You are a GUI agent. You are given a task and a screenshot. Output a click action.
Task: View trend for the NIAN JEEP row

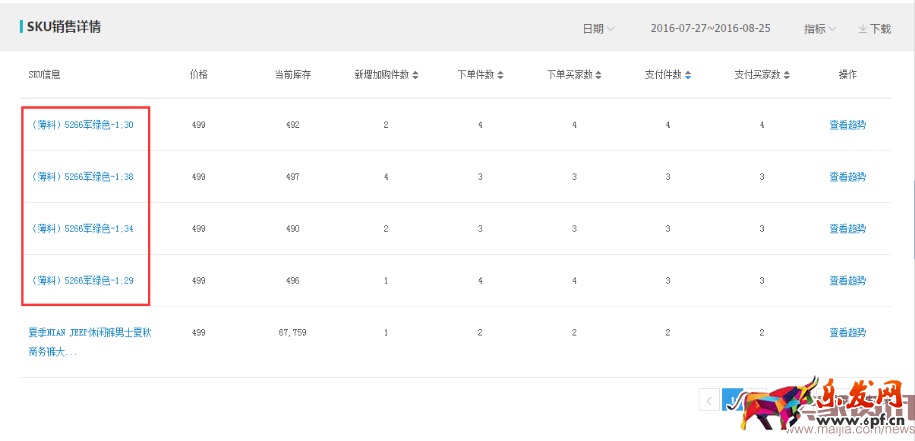pos(847,332)
